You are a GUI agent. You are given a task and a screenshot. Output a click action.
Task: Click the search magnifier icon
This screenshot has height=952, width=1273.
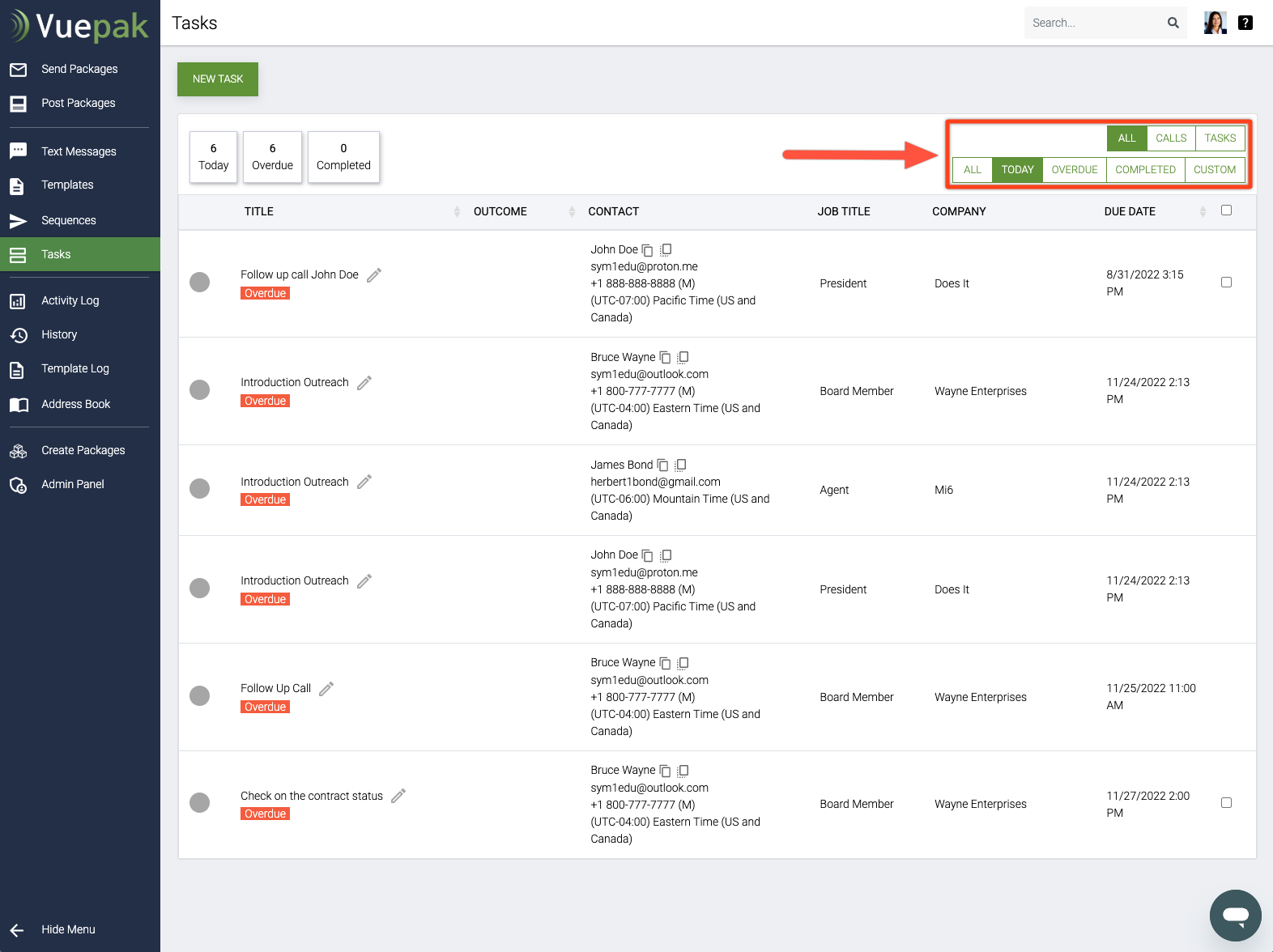point(1173,23)
